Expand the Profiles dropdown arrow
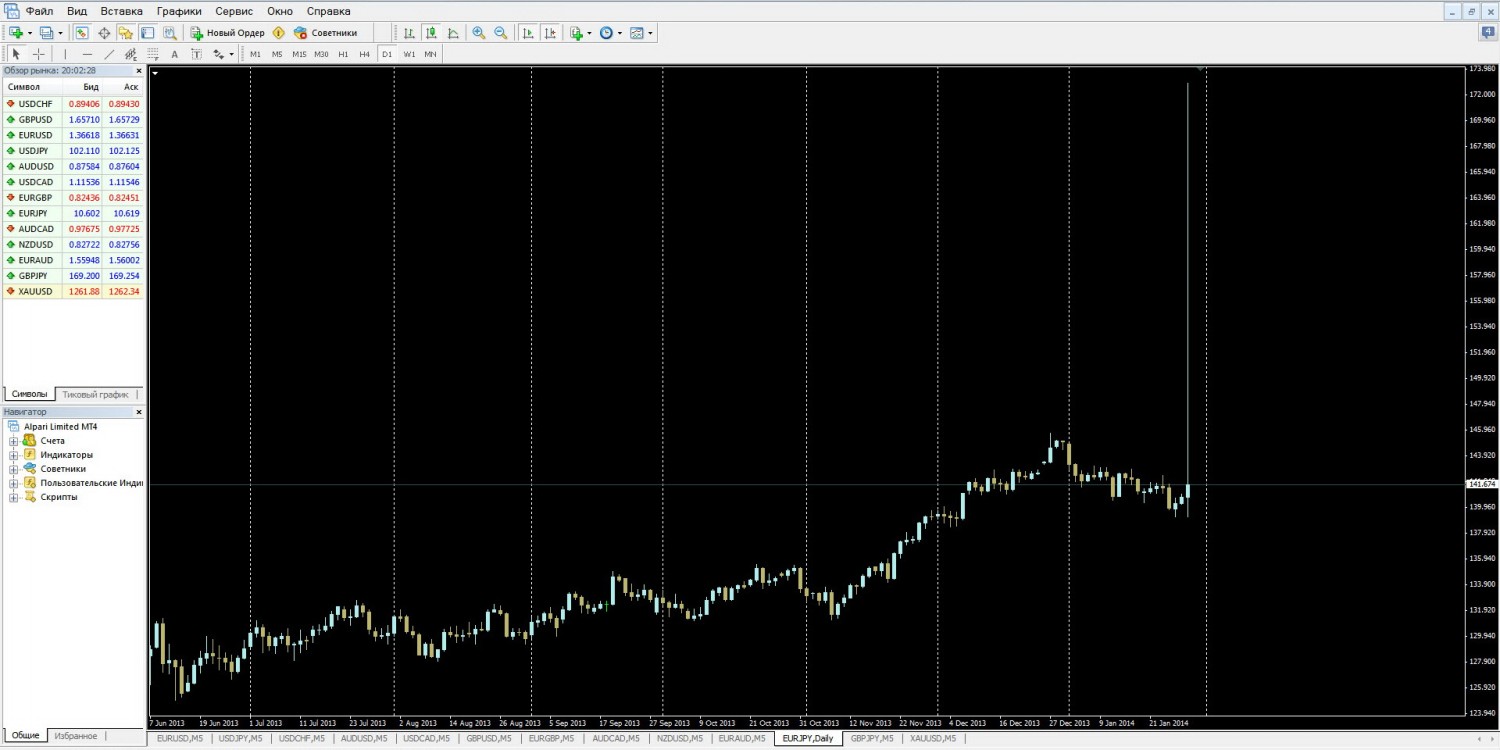The height and width of the screenshot is (750, 1500). point(60,33)
